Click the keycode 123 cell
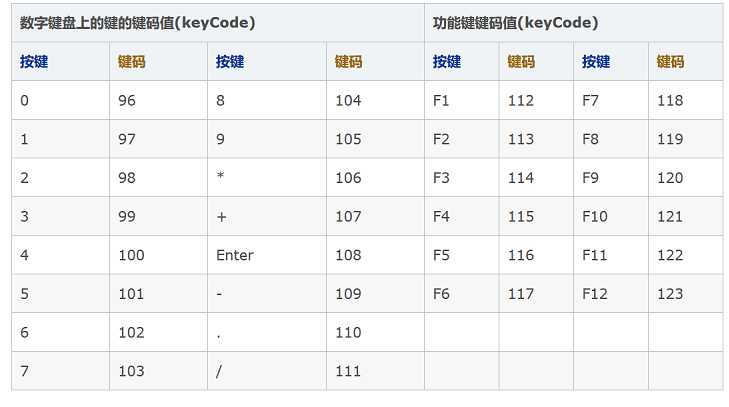 (670, 294)
